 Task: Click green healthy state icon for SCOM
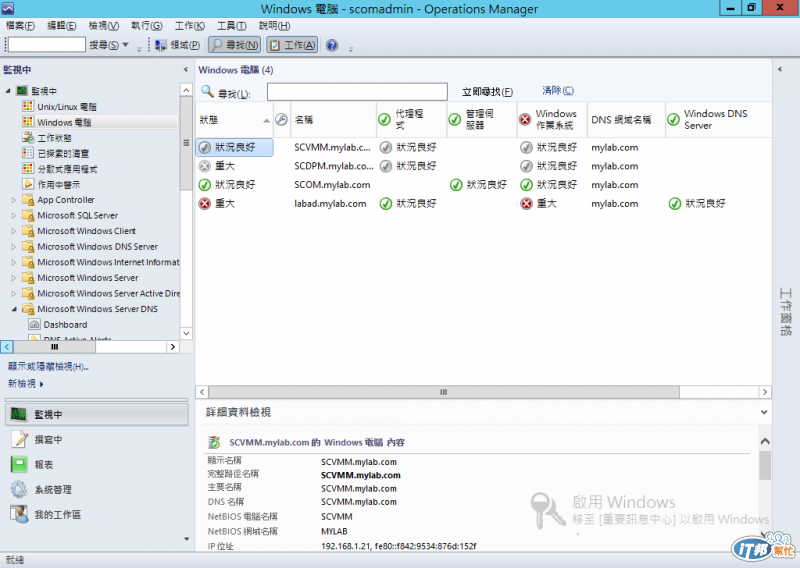click(205, 185)
